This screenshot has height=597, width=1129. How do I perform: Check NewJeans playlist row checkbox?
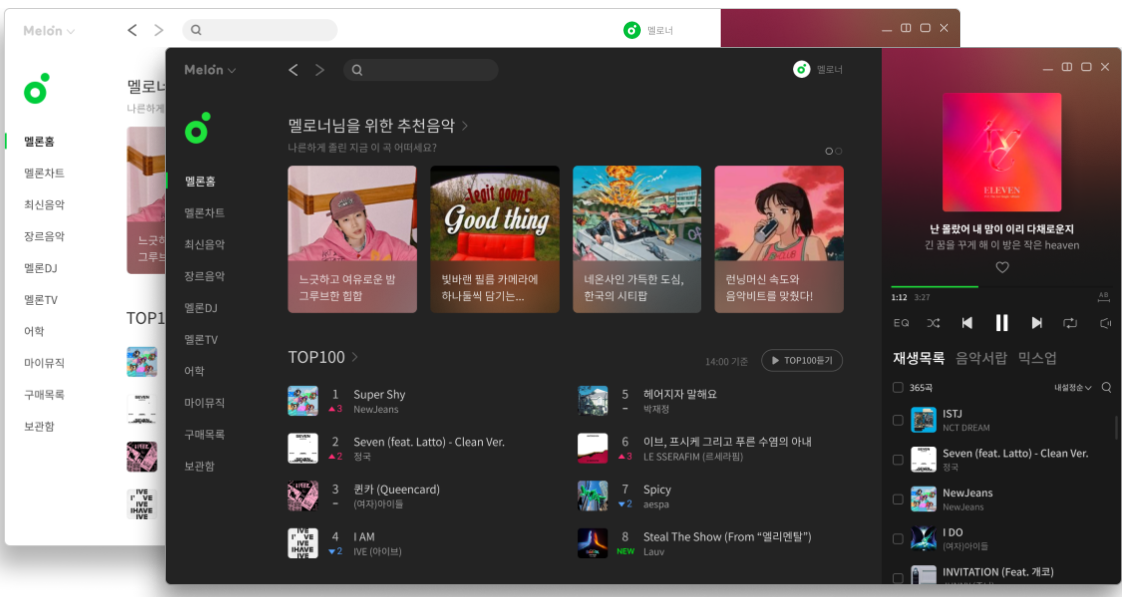pyautogui.click(x=898, y=499)
